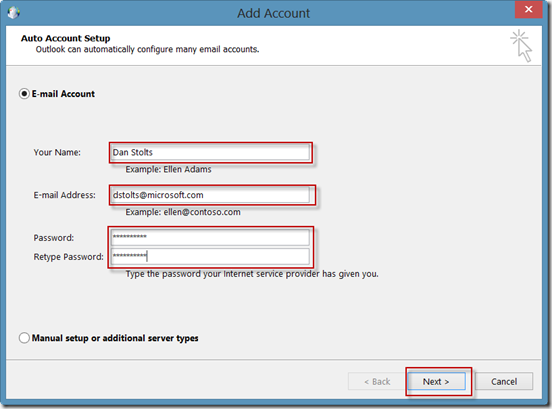The image size is (552, 409).
Task: Click the Auto Account Setup heading
Action: (65, 38)
